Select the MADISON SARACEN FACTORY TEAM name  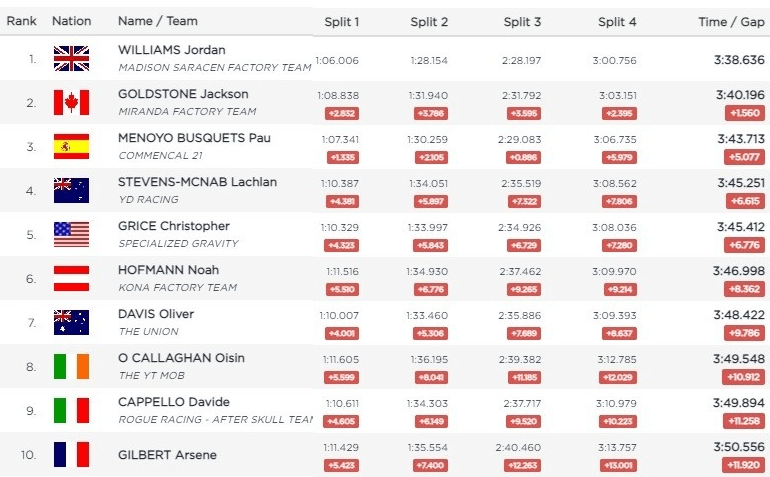(x=215, y=68)
